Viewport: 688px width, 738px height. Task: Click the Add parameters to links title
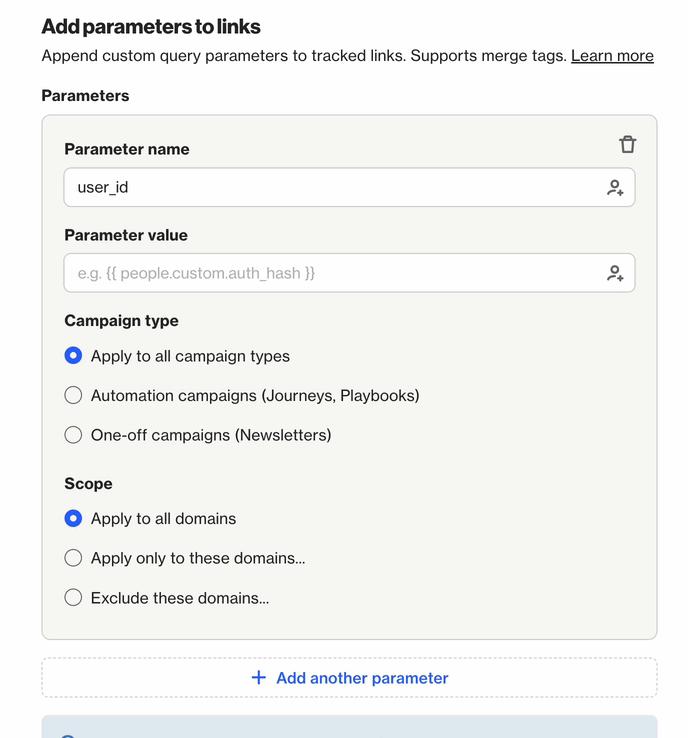pos(151,27)
